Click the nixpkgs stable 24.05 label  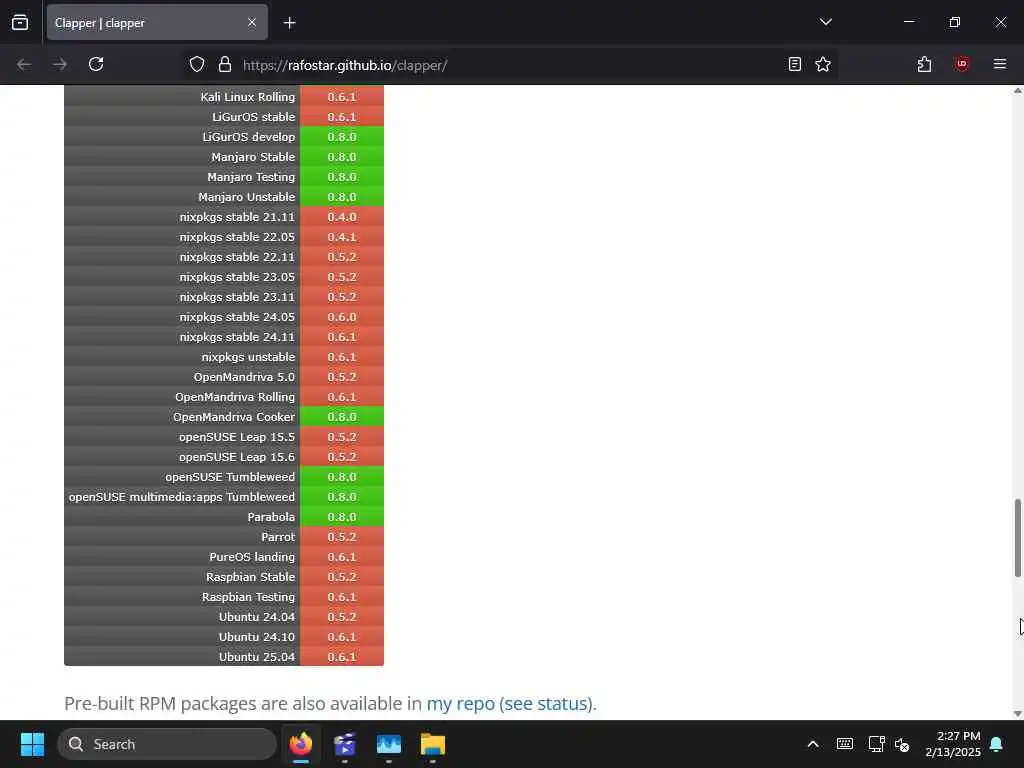click(x=237, y=317)
